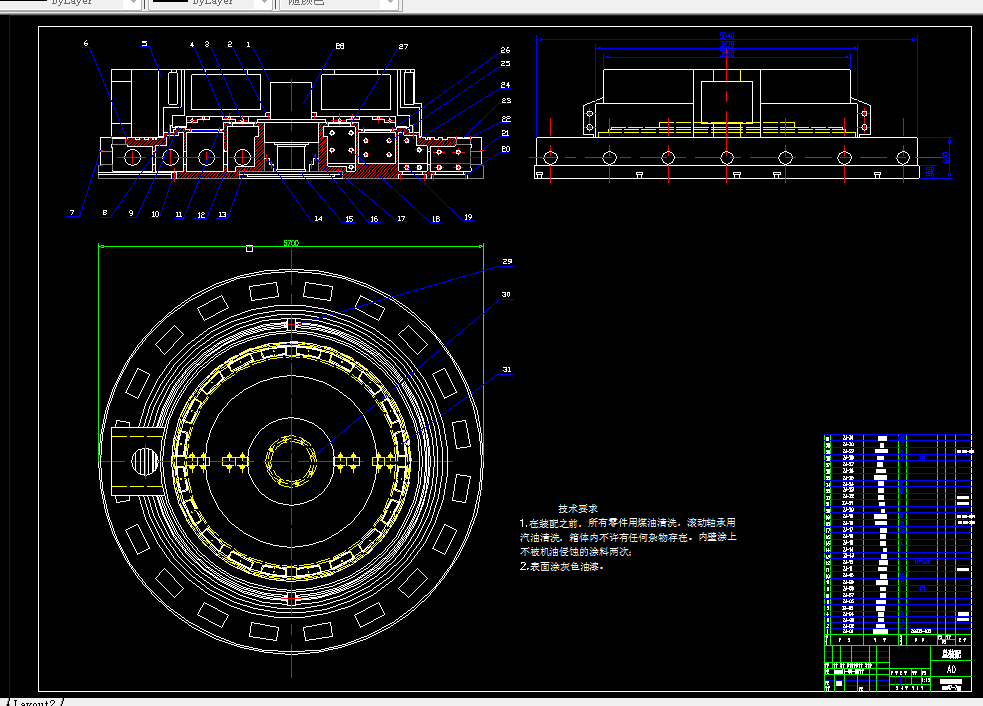Select part balloon number 26
Screen dimensions: 983x706
[505, 50]
